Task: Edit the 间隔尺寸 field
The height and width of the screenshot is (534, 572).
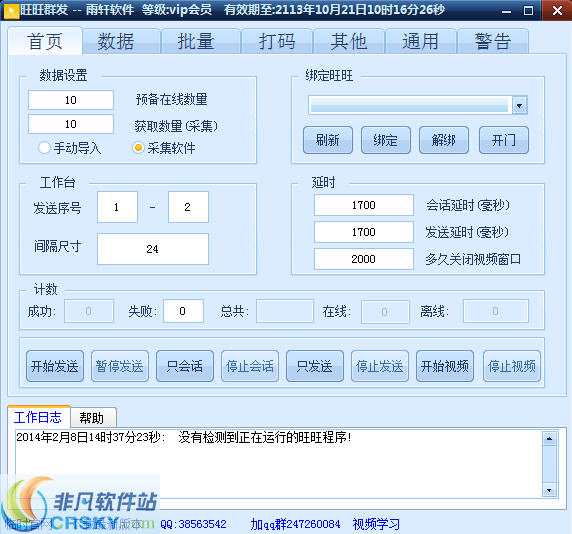Action: tap(153, 249)
